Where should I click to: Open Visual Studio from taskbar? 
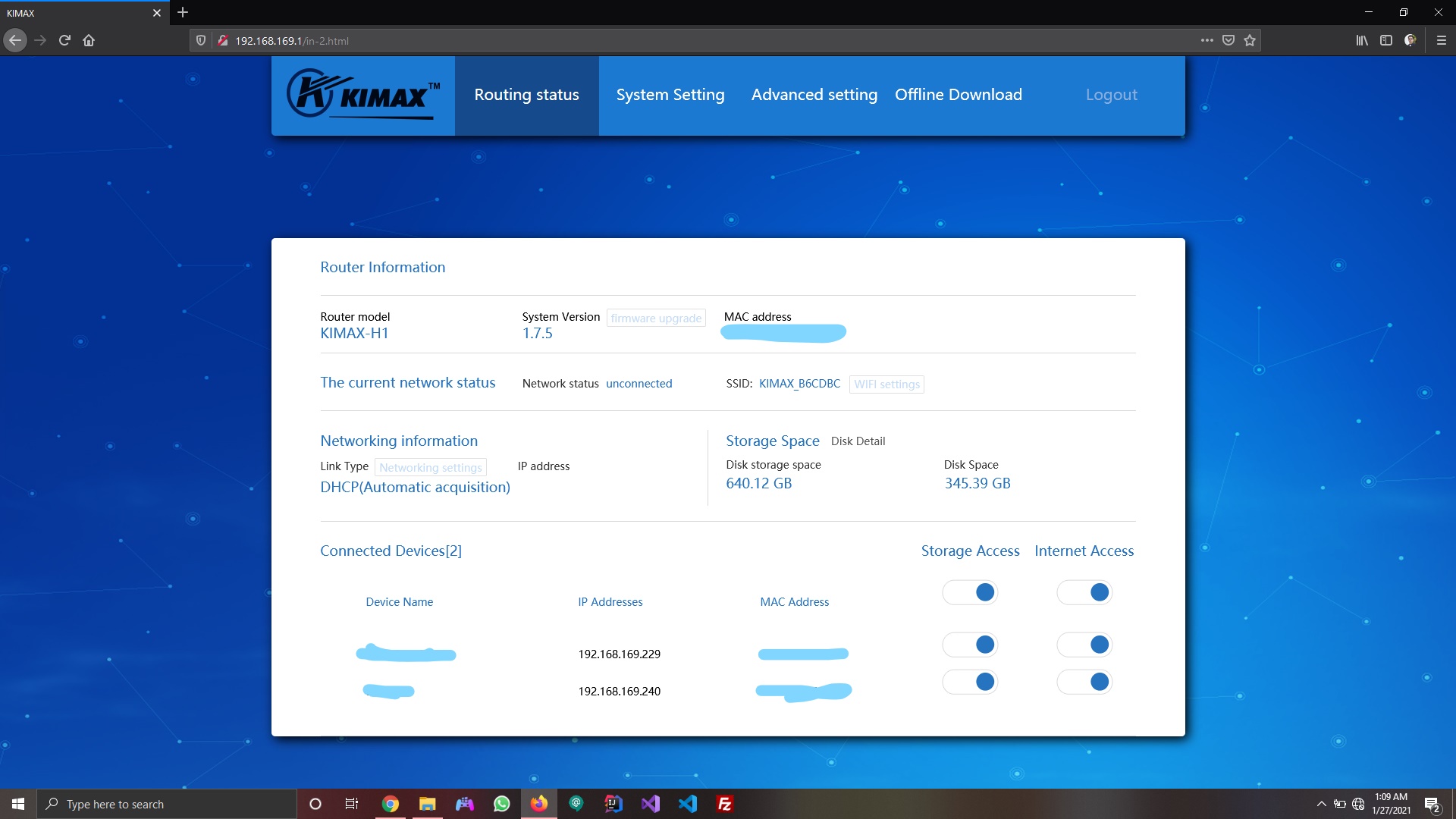coord(651,804)
